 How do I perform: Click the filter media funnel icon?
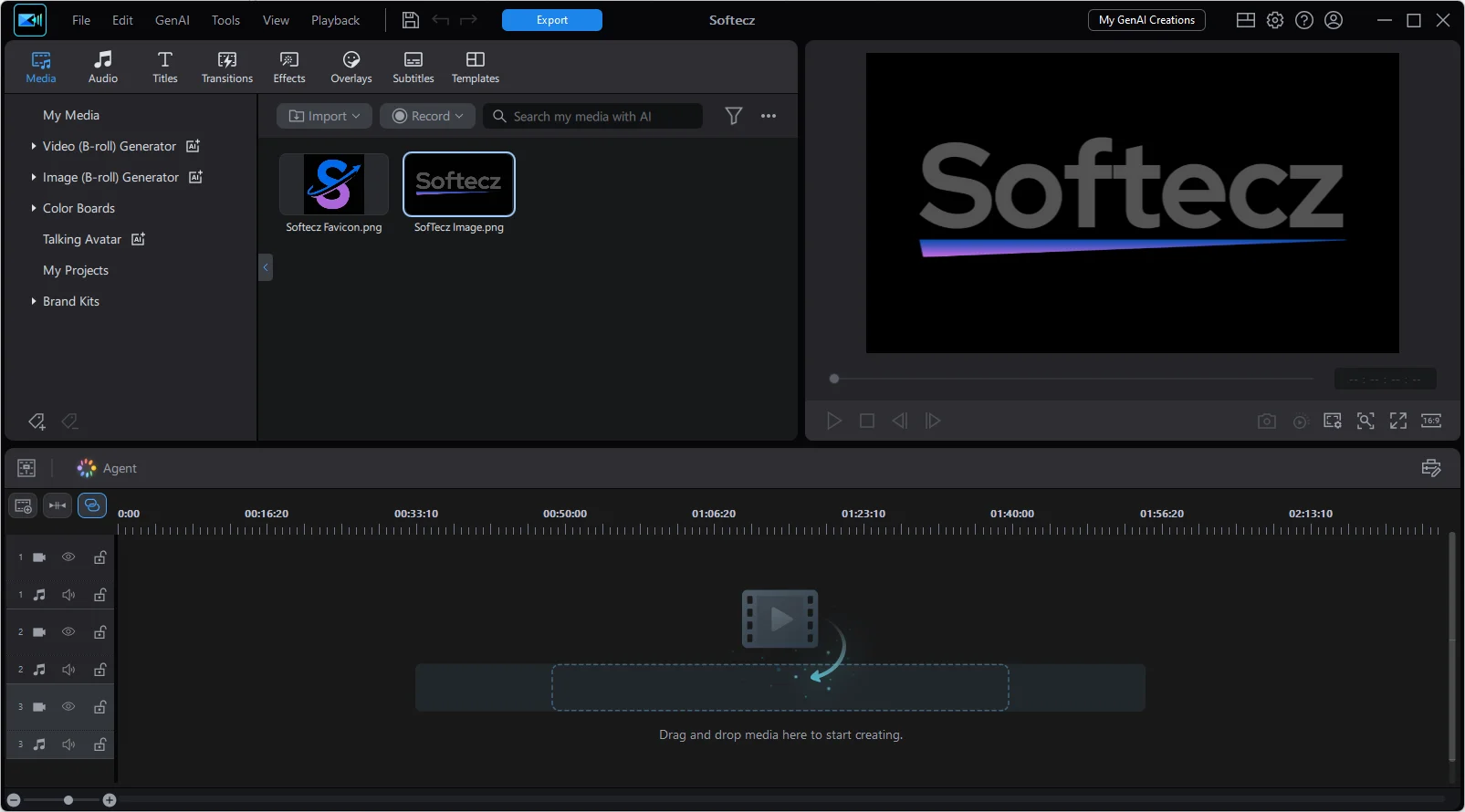(x=734, y=116)
